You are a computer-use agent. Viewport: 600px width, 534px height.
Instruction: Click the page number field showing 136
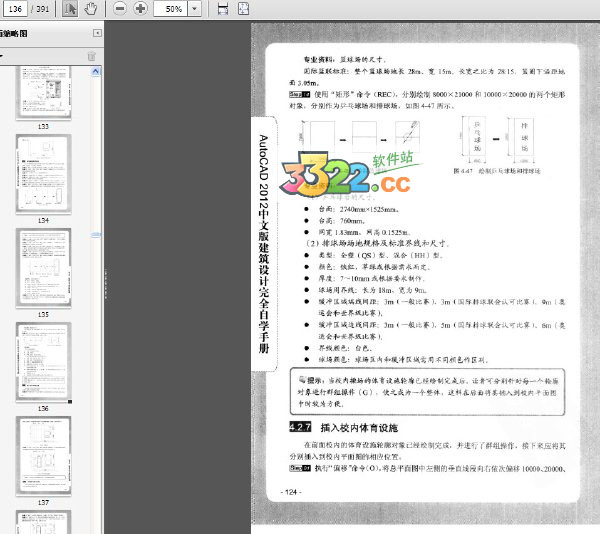(x=15, y=8)
